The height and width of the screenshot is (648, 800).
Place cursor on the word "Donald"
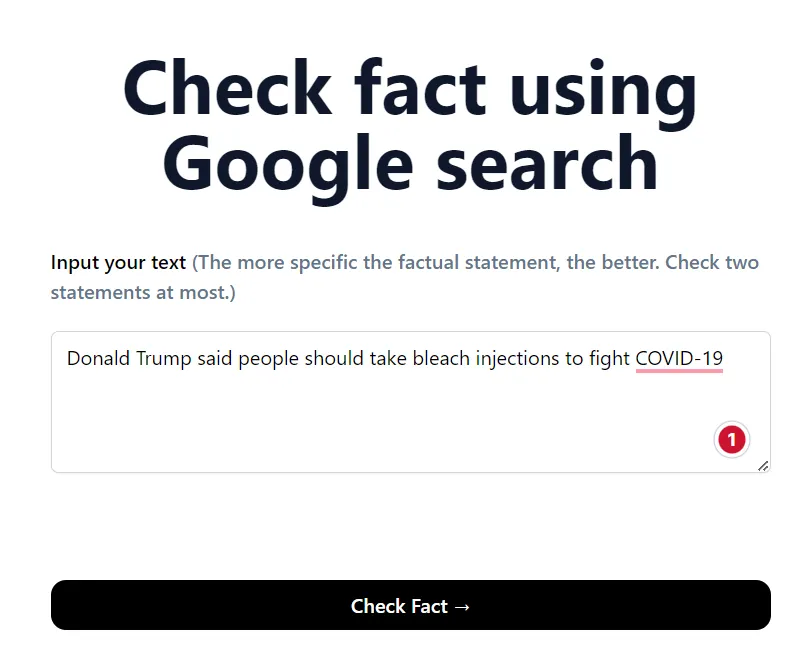96,358
